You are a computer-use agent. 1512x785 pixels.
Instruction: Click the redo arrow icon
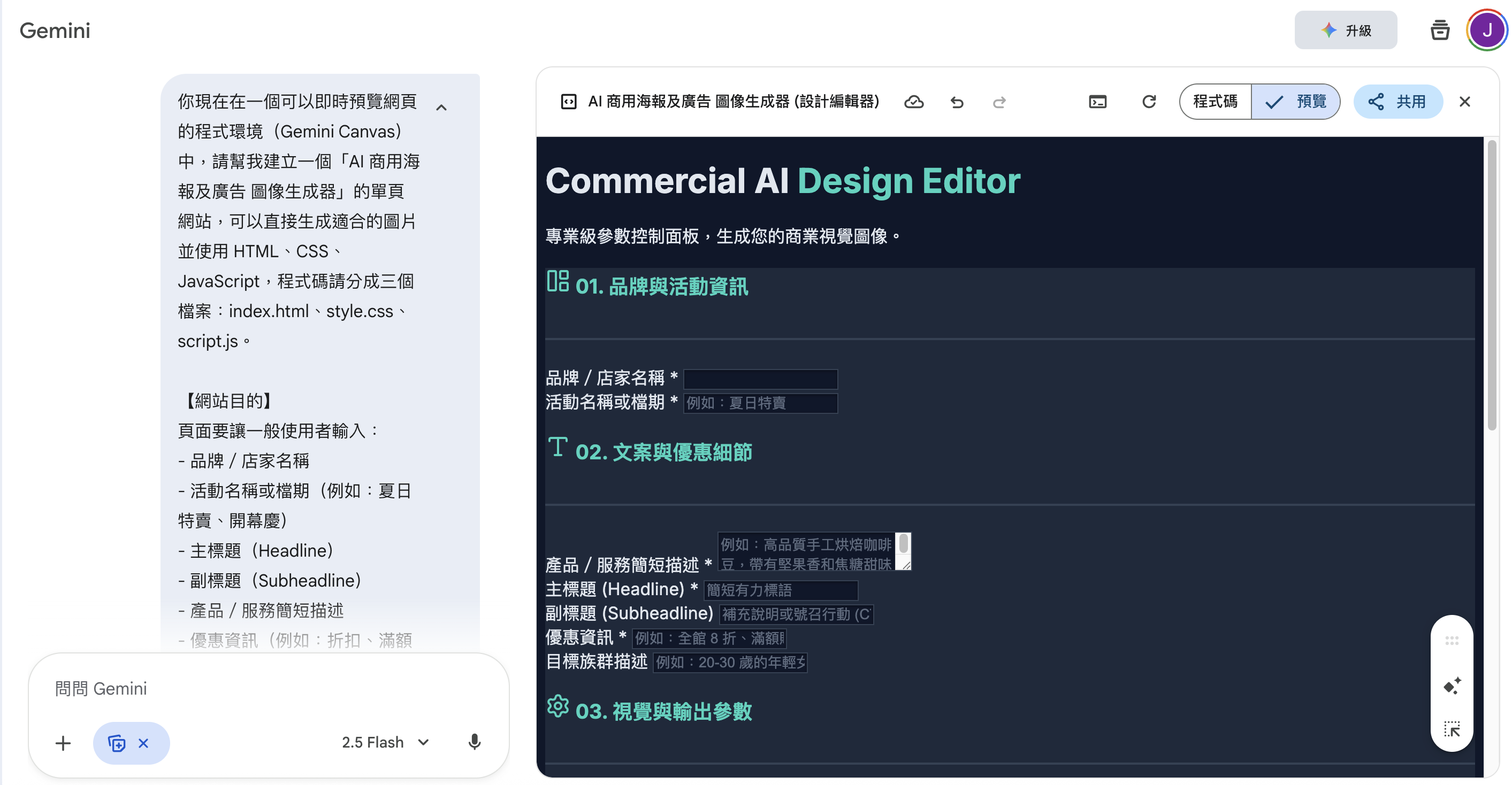[x=999, y=102]
